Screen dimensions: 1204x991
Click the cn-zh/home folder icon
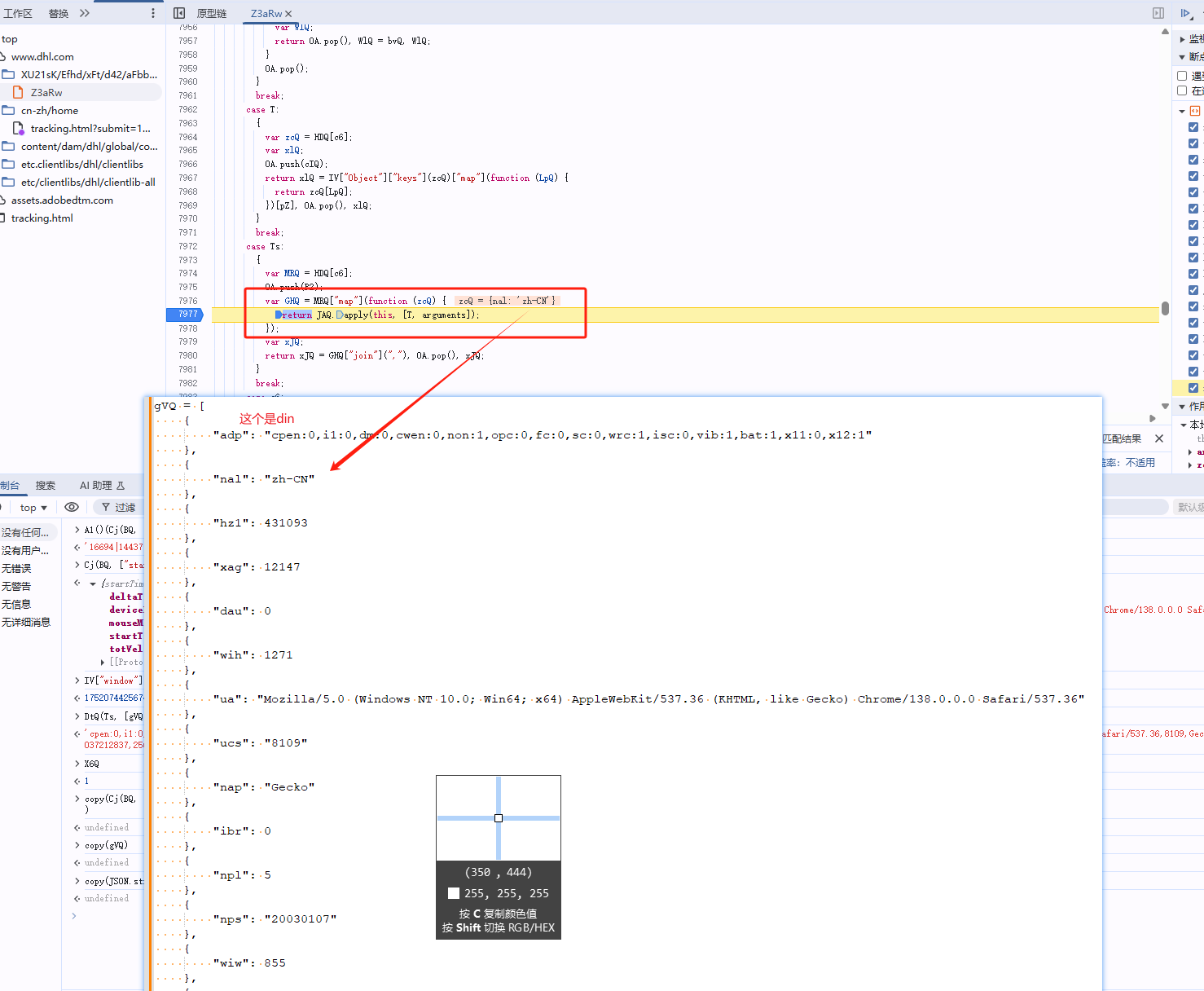coord(8,110)
